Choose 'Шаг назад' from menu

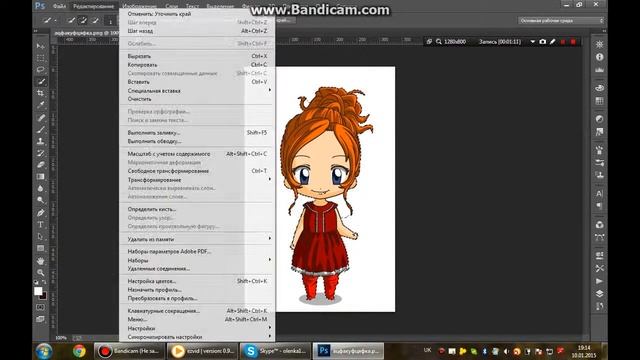[x=197, y=31]
